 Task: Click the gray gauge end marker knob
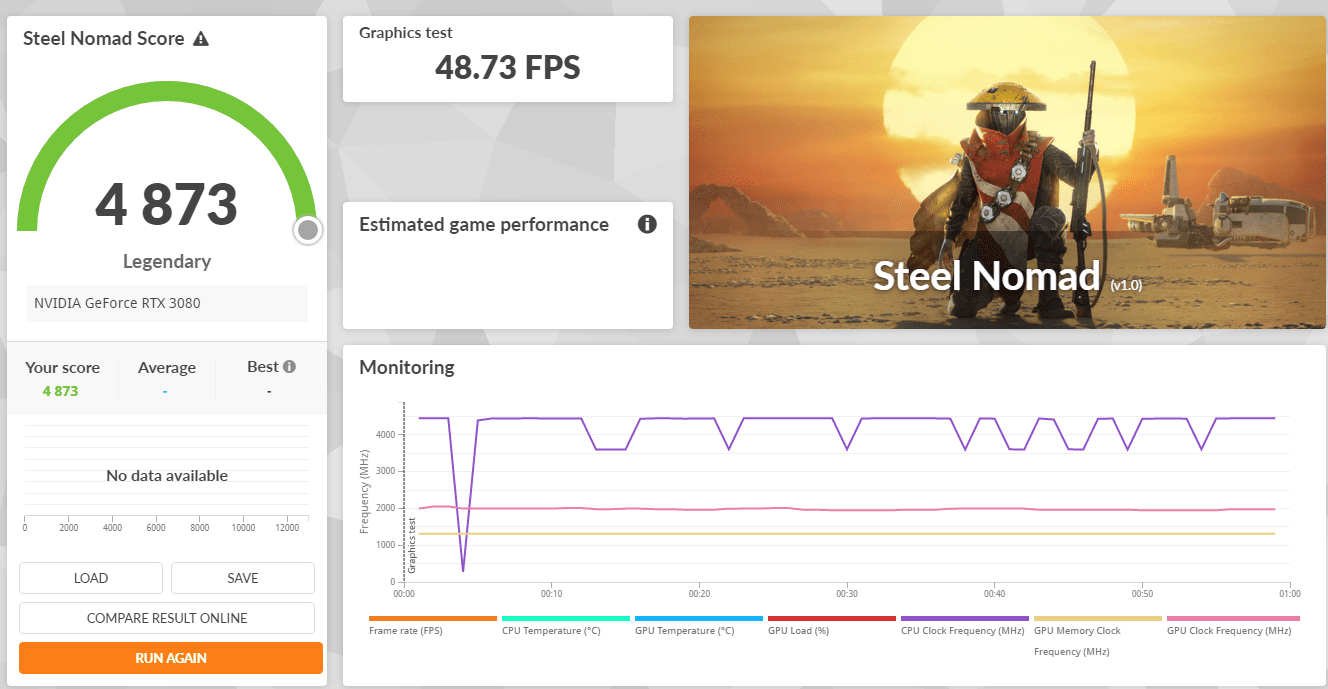pyautogui.click(x=308, y=231)
